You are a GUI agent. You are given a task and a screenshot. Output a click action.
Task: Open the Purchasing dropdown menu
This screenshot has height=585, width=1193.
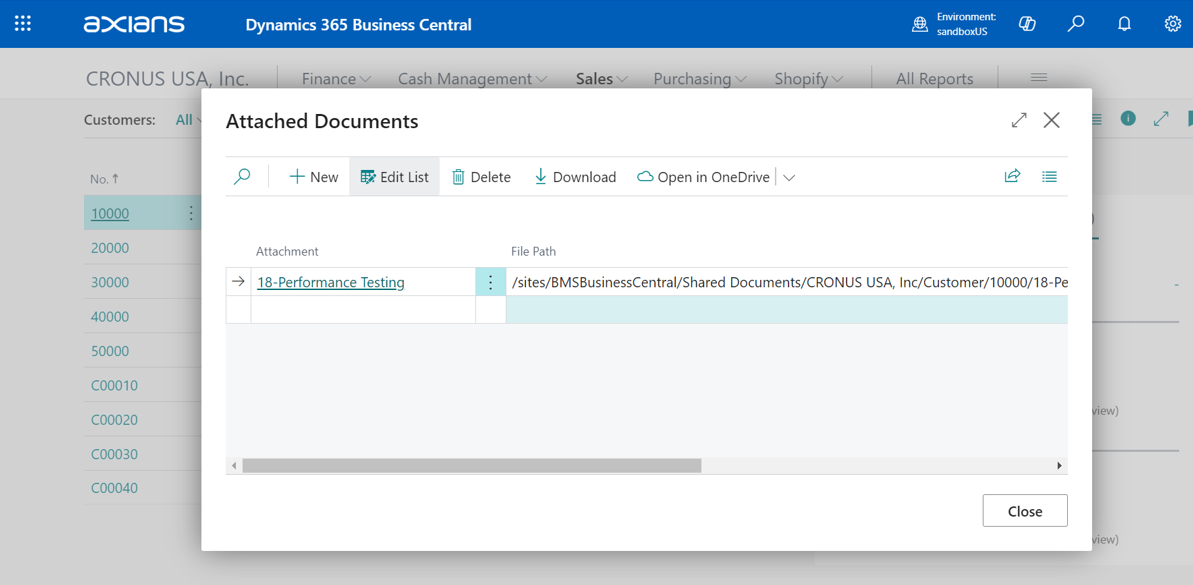pos(699,79)
